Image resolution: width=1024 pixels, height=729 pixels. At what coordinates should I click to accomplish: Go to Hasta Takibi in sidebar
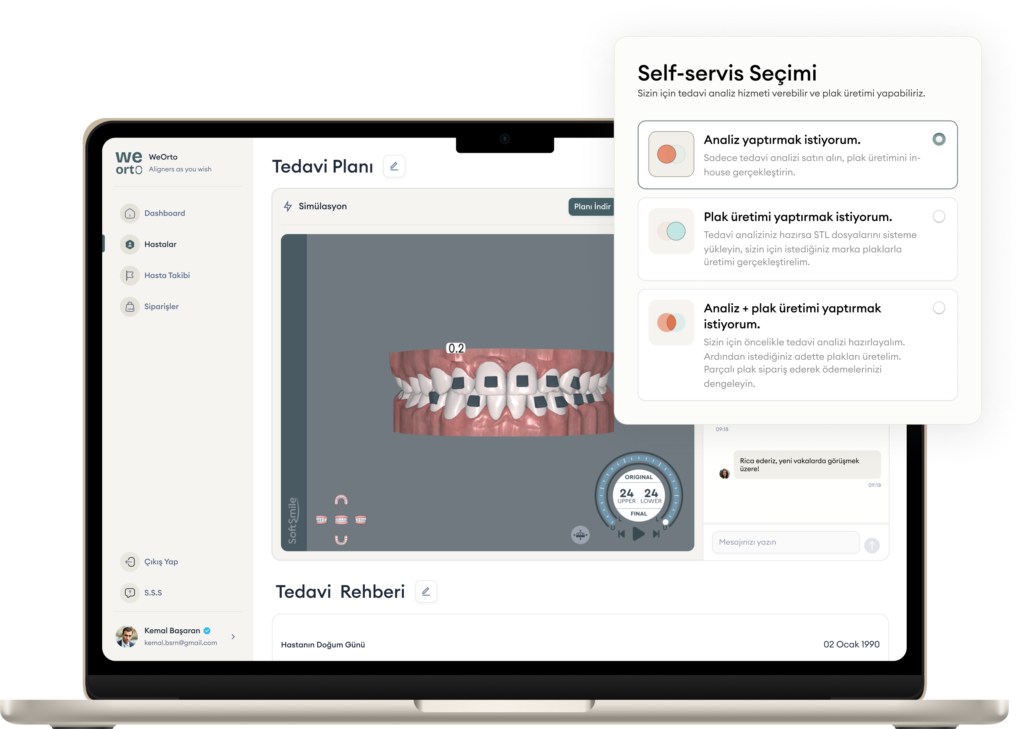click(166, 275)
